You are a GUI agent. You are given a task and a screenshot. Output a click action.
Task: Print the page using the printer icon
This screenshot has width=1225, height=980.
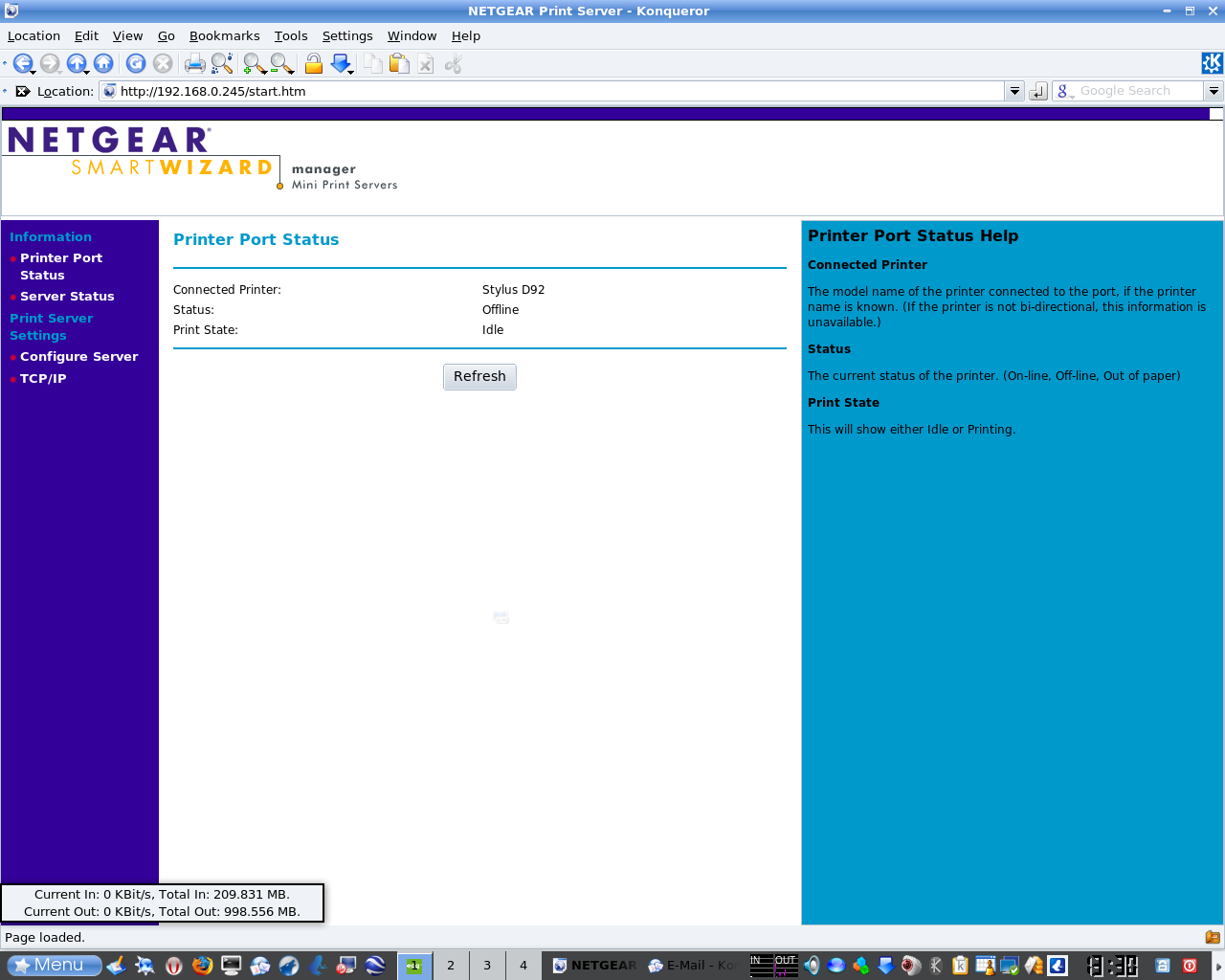(195, 64)
